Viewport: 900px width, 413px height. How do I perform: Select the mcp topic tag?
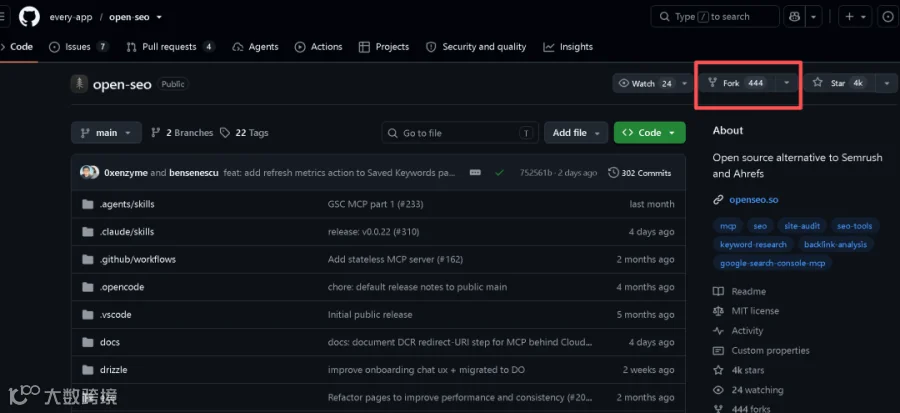728,226
